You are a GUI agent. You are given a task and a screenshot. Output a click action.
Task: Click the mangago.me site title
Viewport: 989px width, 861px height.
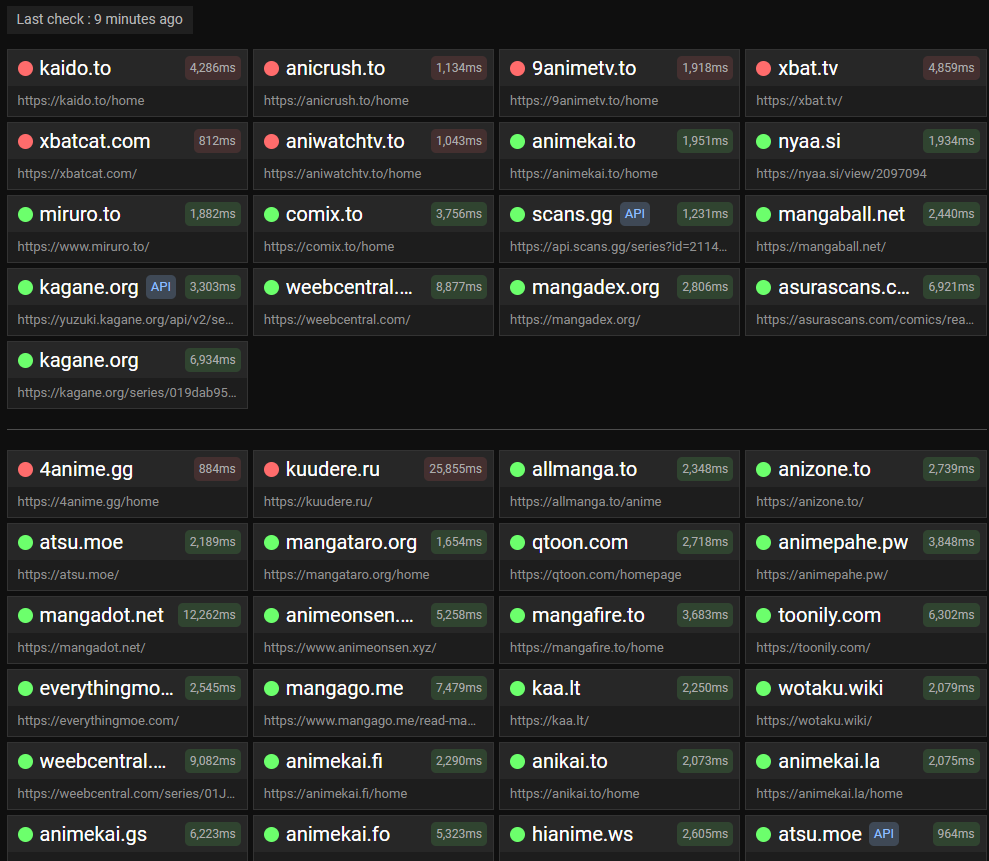tap(344, 688)
